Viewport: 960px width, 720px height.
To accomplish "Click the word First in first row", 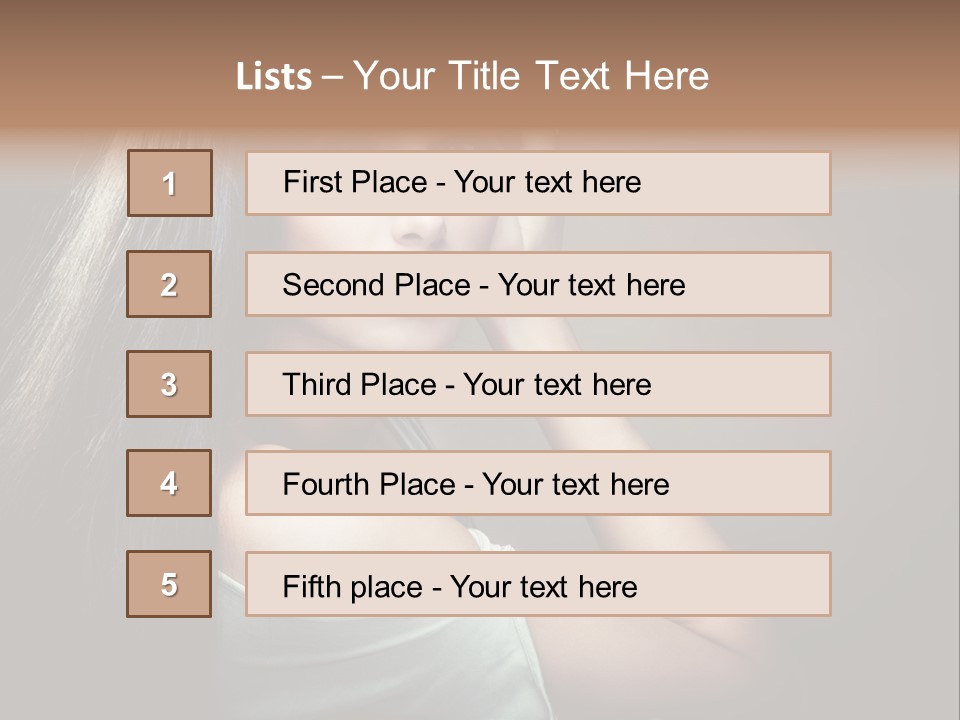I will tap(311, 182).
